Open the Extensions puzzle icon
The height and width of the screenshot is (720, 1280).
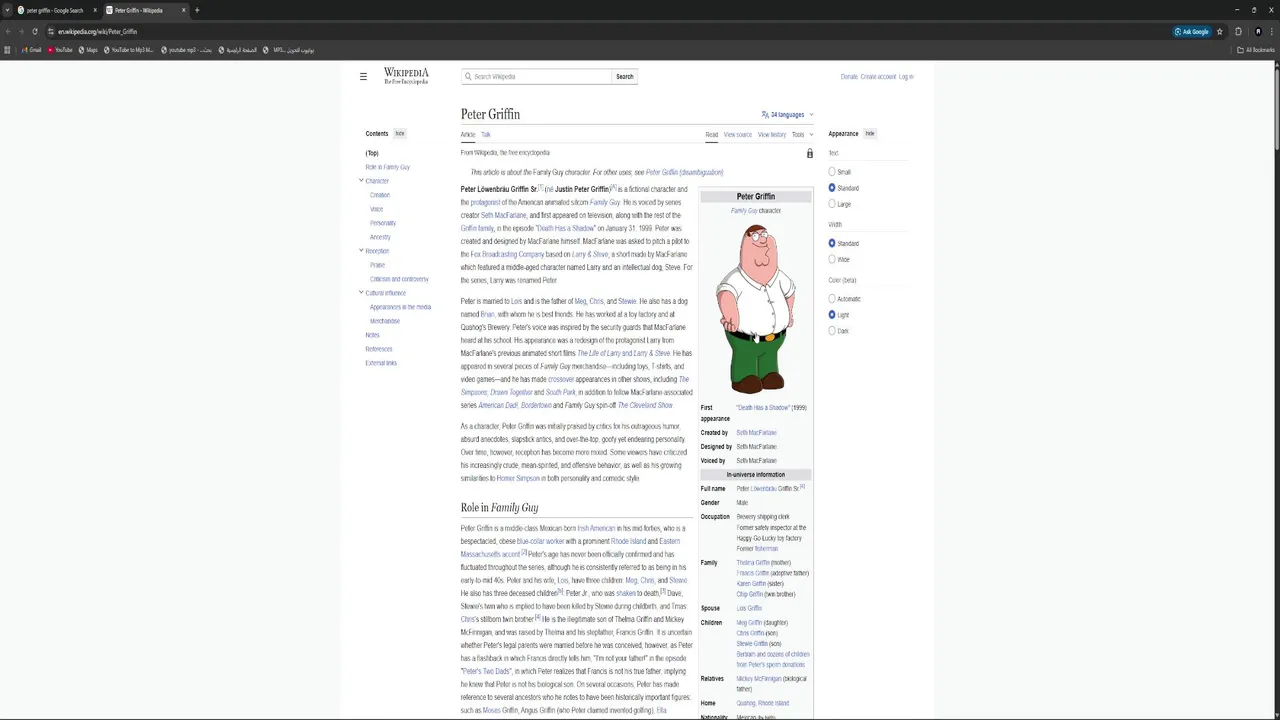click(x=1238, y=31)
